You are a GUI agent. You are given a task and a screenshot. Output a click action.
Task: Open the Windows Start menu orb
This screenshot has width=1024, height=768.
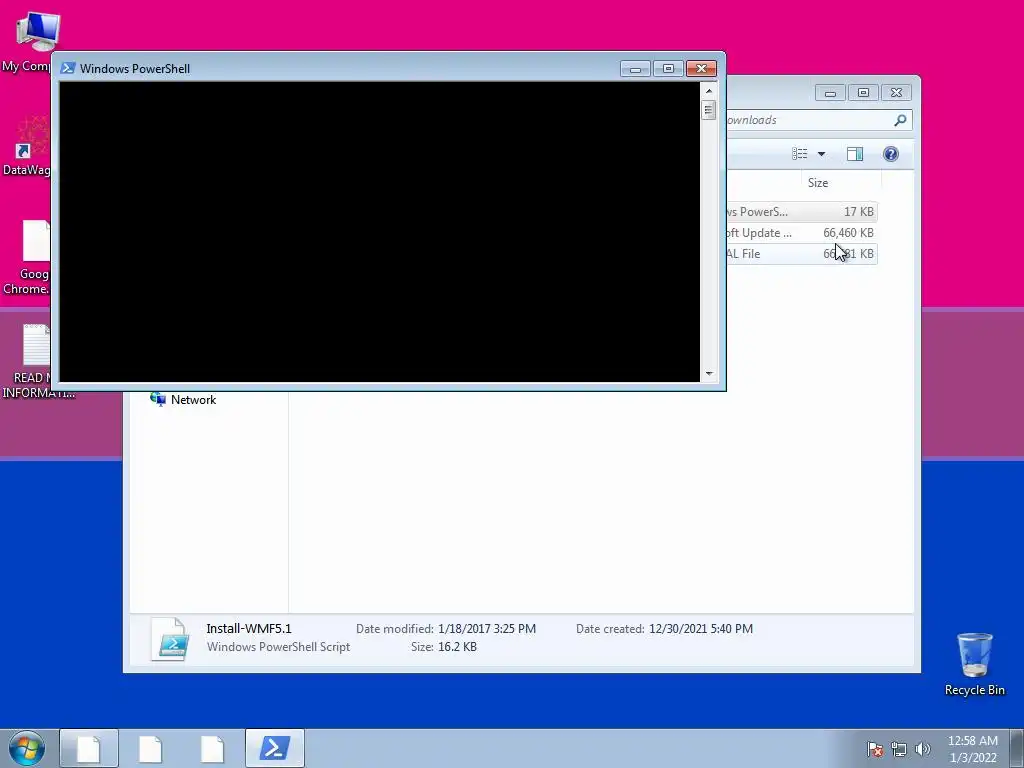pyautogui.click(x=27, y=748)
